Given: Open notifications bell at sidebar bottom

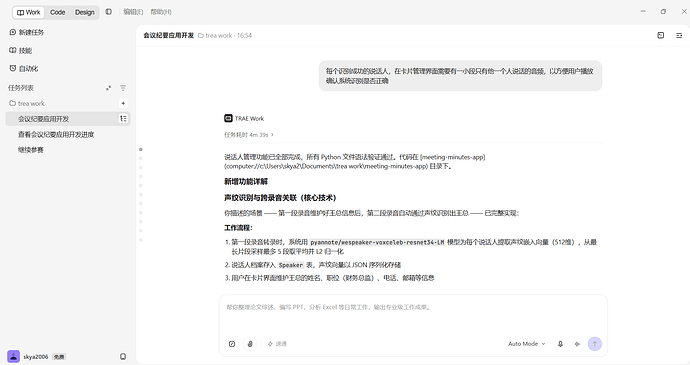Looking at the screenshot, I should coord(123,357).
